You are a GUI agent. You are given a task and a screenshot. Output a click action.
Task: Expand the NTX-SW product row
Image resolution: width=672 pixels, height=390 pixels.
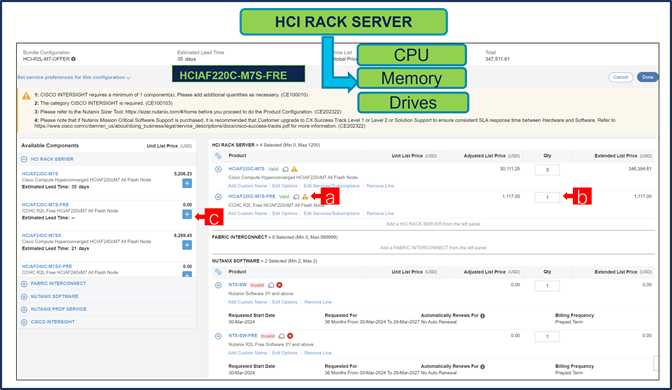(218, 285)
